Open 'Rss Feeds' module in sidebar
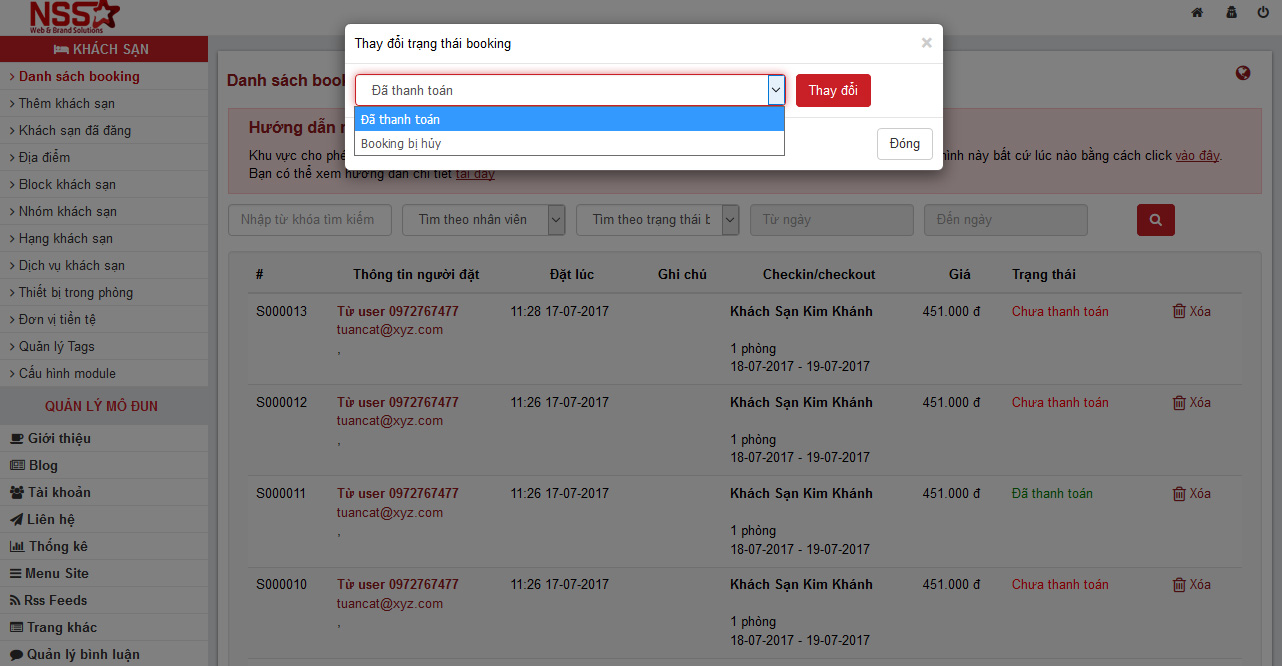 tap(56, 600)
